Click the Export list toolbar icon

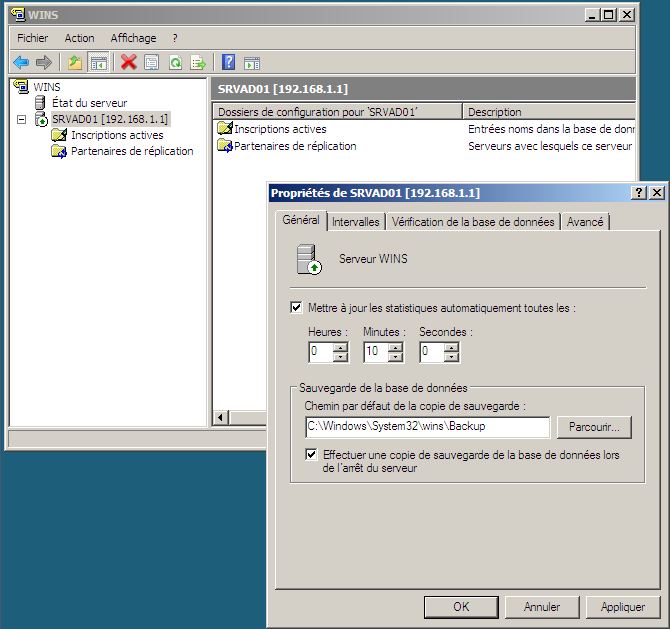click(198, 62)
